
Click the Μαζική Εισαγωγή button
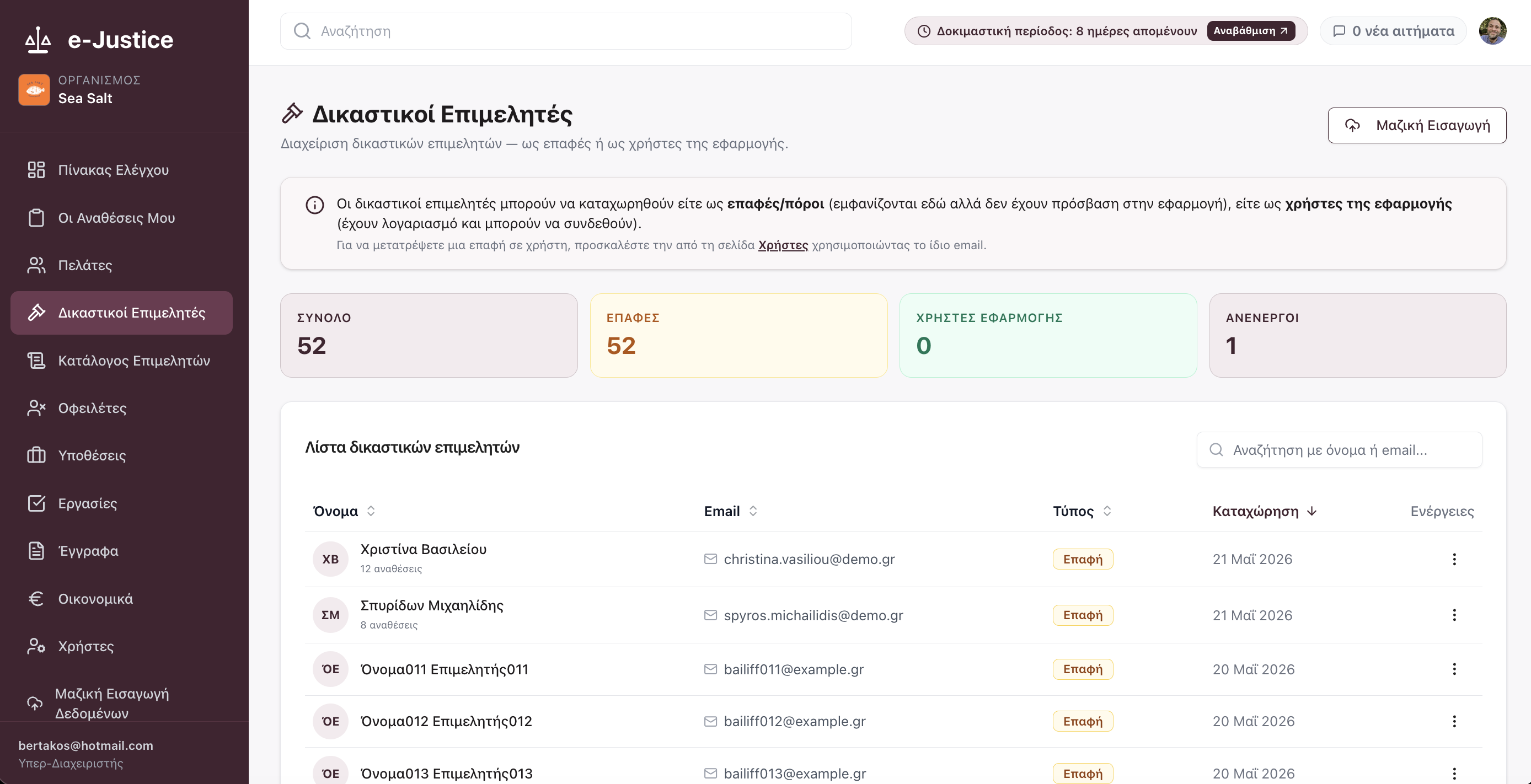1417,125
